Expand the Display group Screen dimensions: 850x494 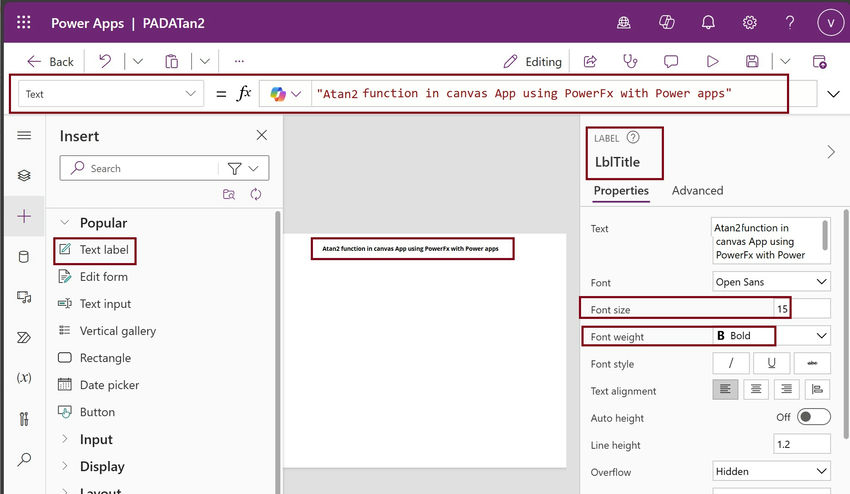tap(65, 466)
